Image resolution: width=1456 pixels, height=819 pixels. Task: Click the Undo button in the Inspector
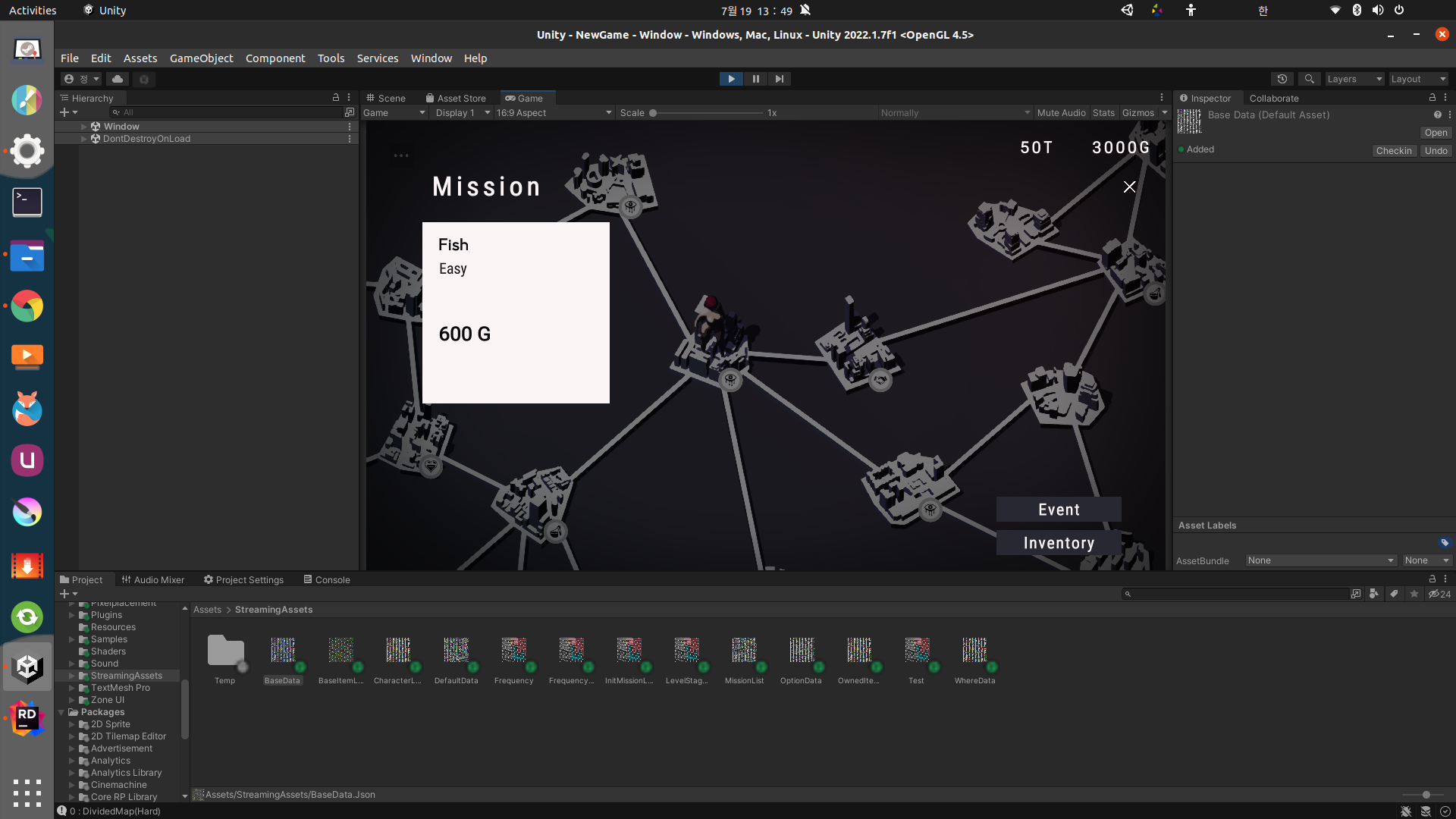coord(1436,151)
